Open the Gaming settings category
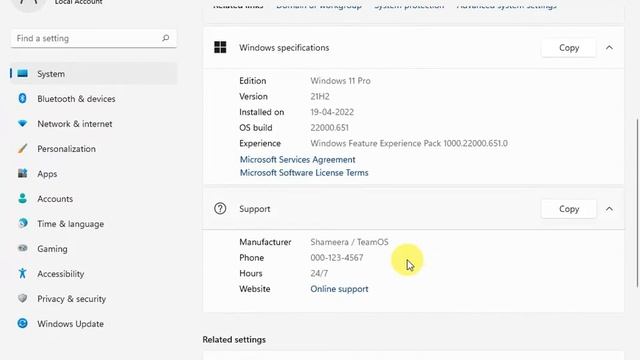 93,249
